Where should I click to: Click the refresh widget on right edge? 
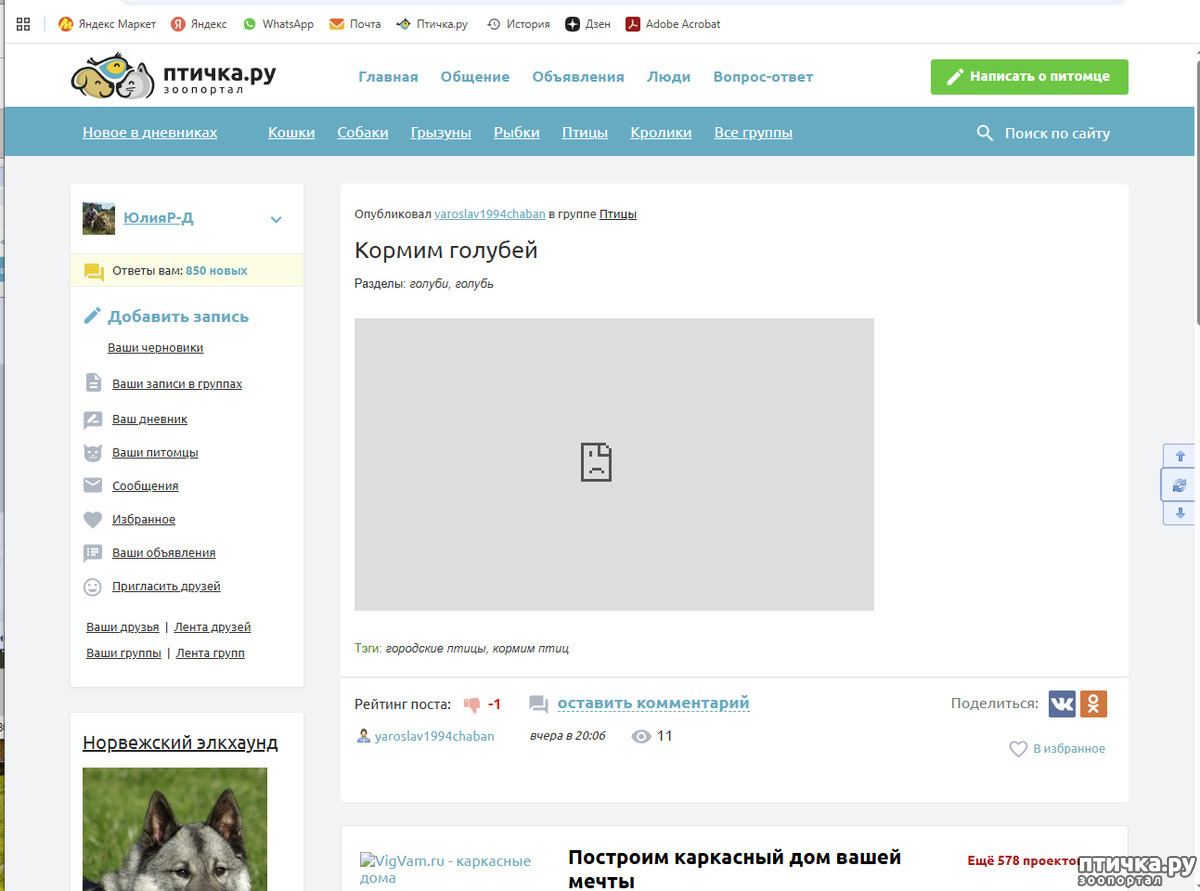(x=1180, y=485)
